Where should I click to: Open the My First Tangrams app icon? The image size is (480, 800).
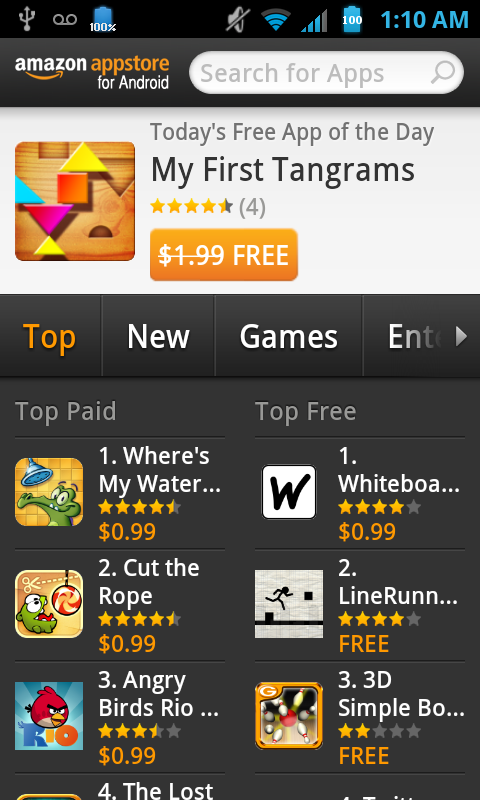(75, 202)
